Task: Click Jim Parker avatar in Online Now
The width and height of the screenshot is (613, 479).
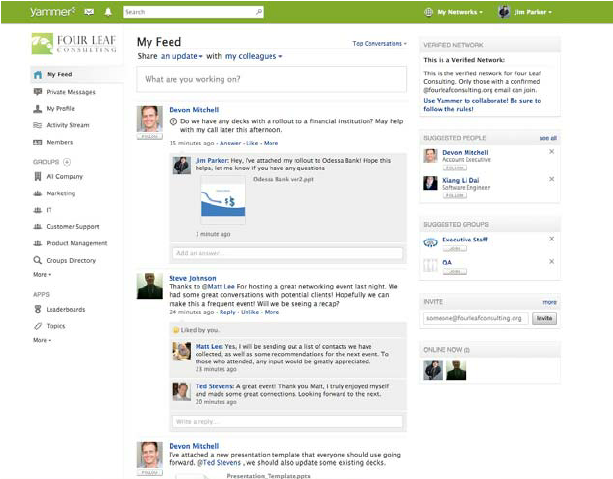Action: click(433, 370)
